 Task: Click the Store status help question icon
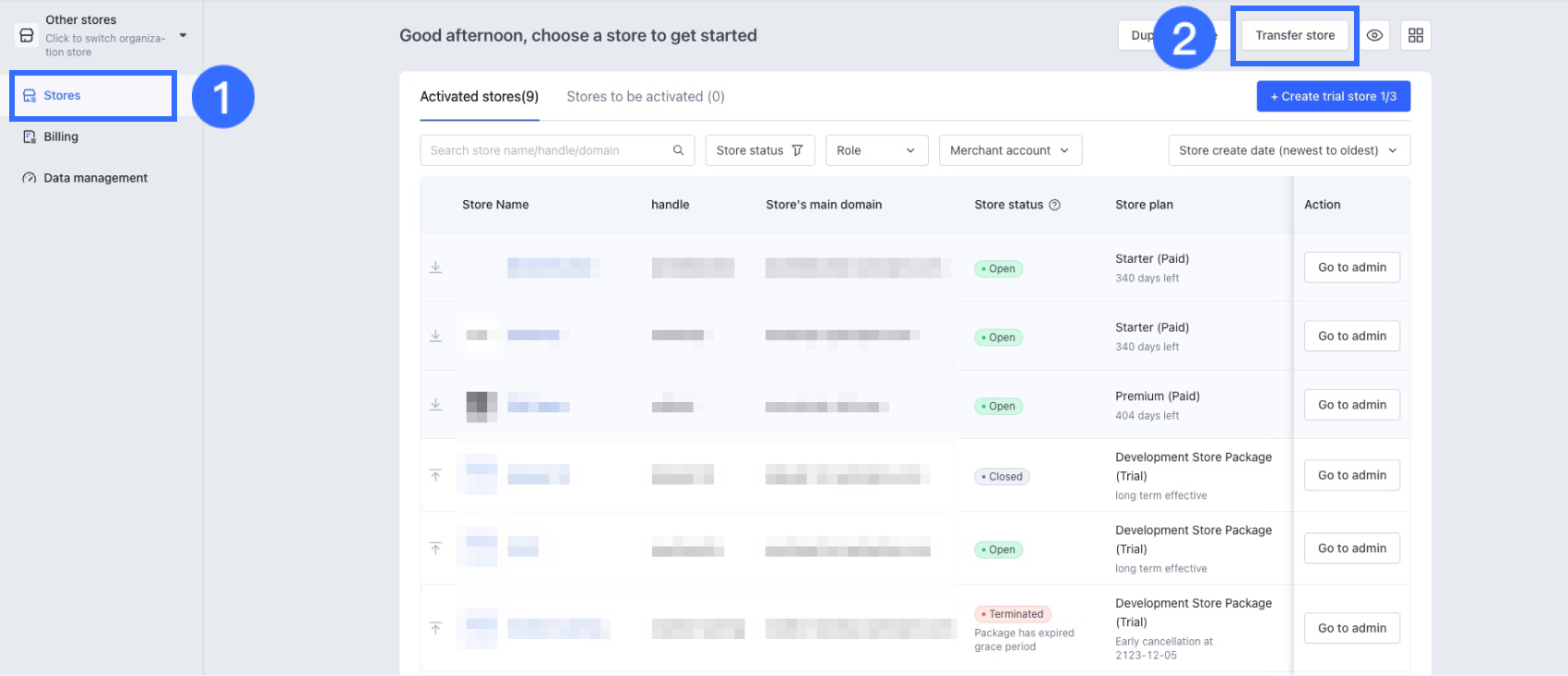[x=1054, y=205]
